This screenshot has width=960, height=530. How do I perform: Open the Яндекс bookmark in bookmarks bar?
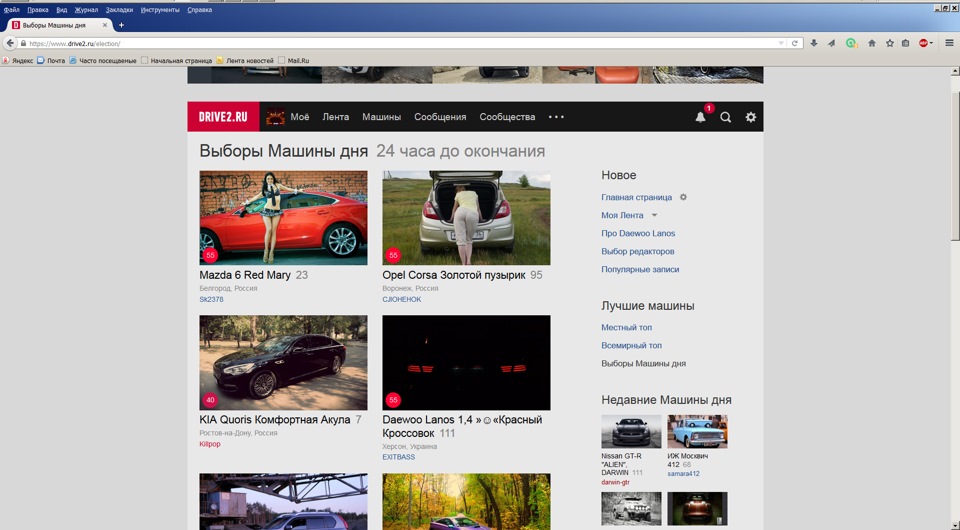pos(18,61)
